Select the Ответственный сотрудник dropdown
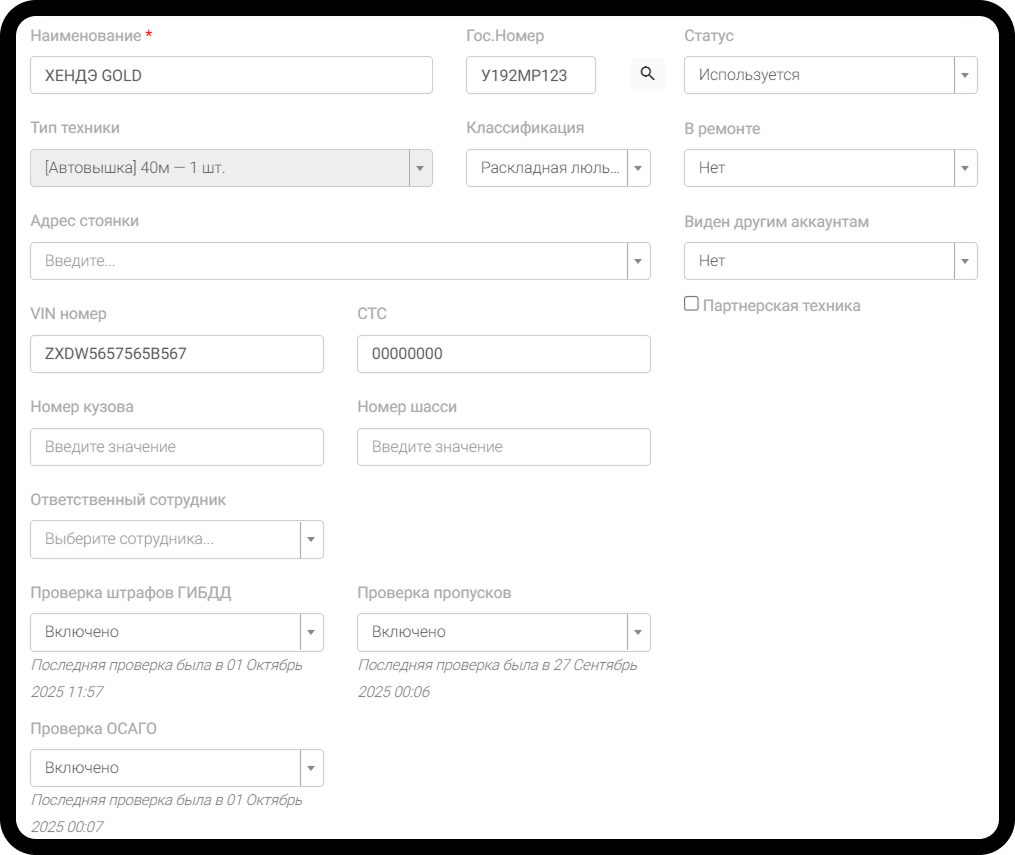This screenshot has width=1015, height=855. (177, 540)
